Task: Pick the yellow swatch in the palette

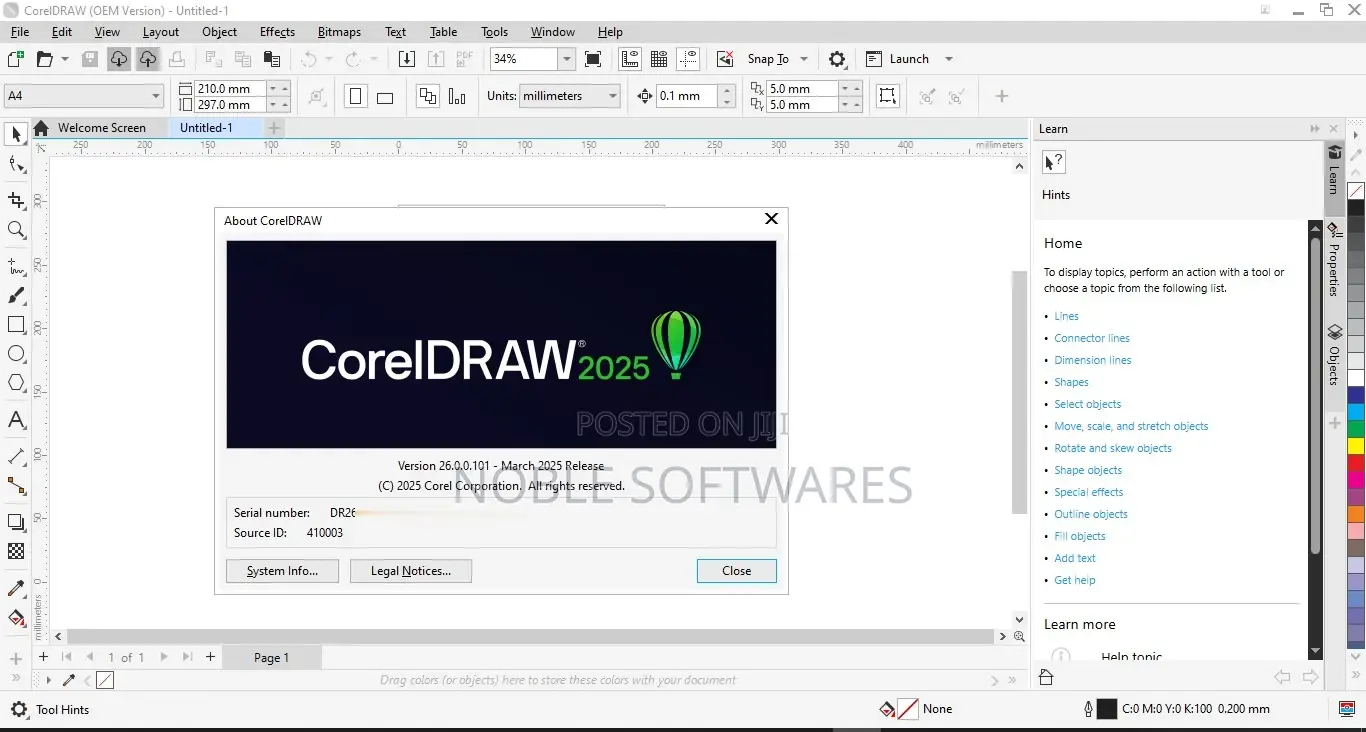Action: (x=1356, y=446)
